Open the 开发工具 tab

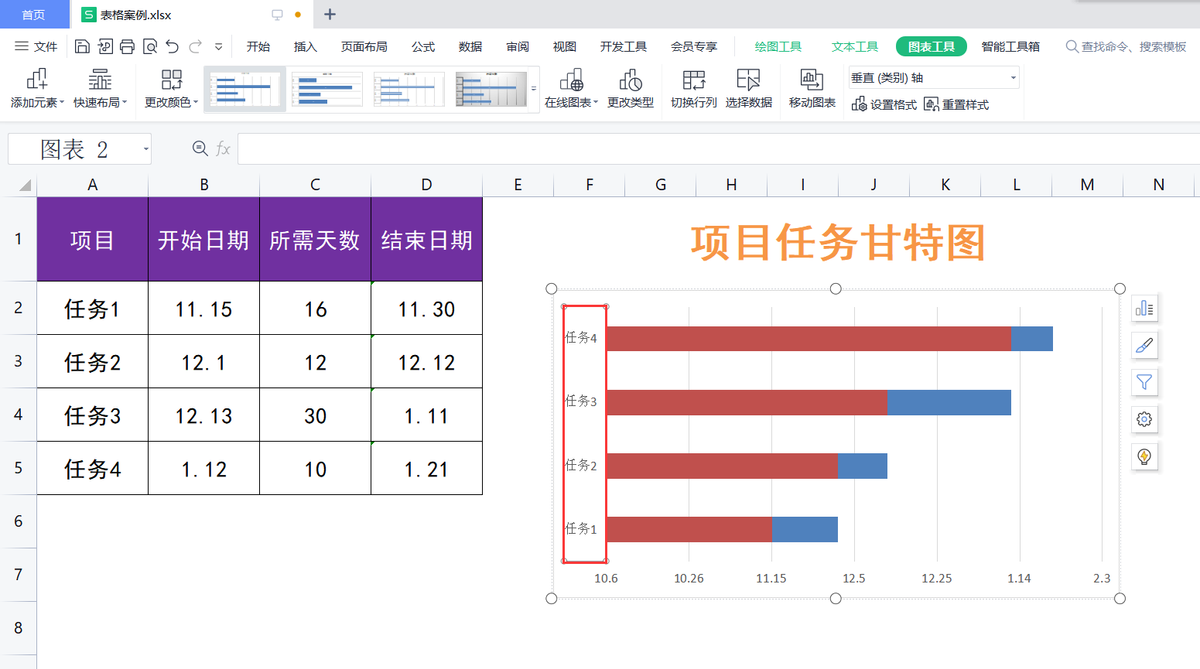623,46
